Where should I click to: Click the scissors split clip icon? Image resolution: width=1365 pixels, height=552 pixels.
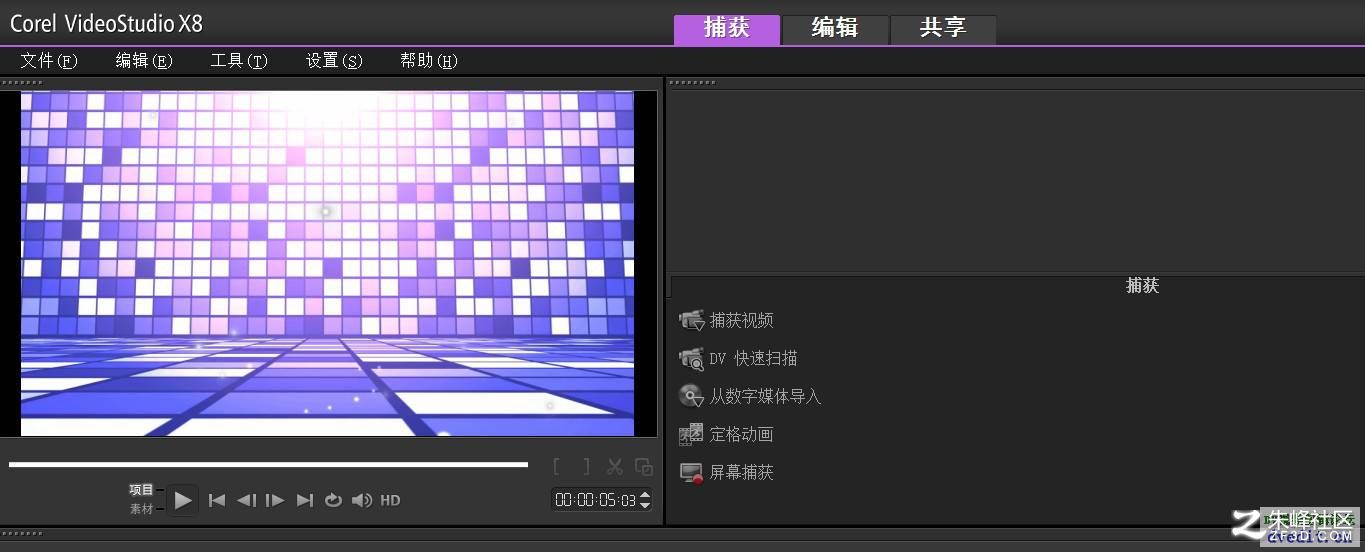(615, 467)
